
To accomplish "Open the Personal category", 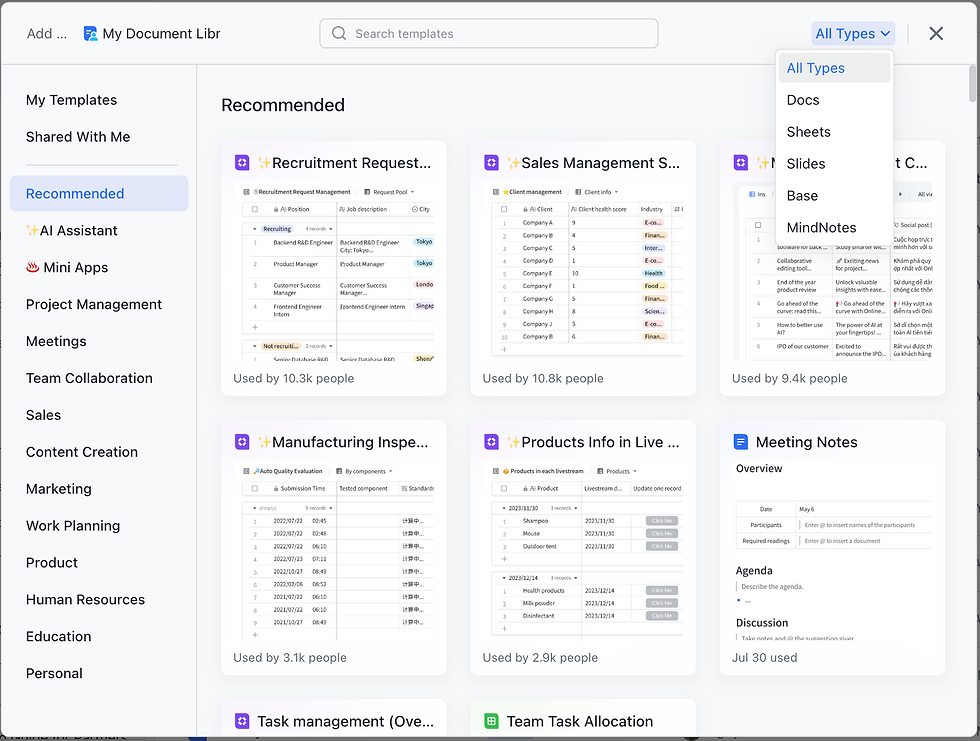I will [x=99, y=673].
